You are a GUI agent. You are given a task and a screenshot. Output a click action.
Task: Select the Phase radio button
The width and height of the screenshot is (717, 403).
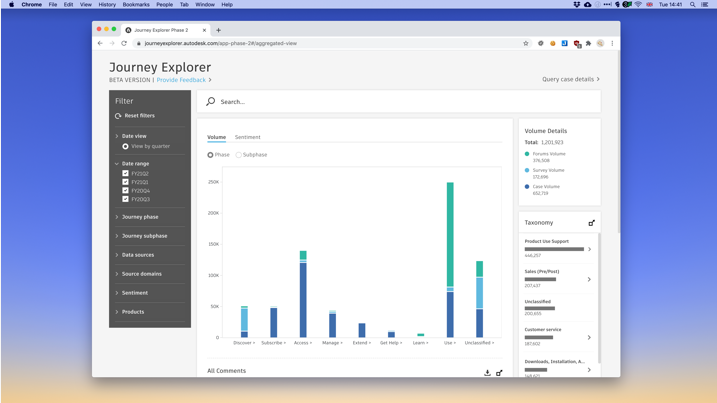pos(210,155)
